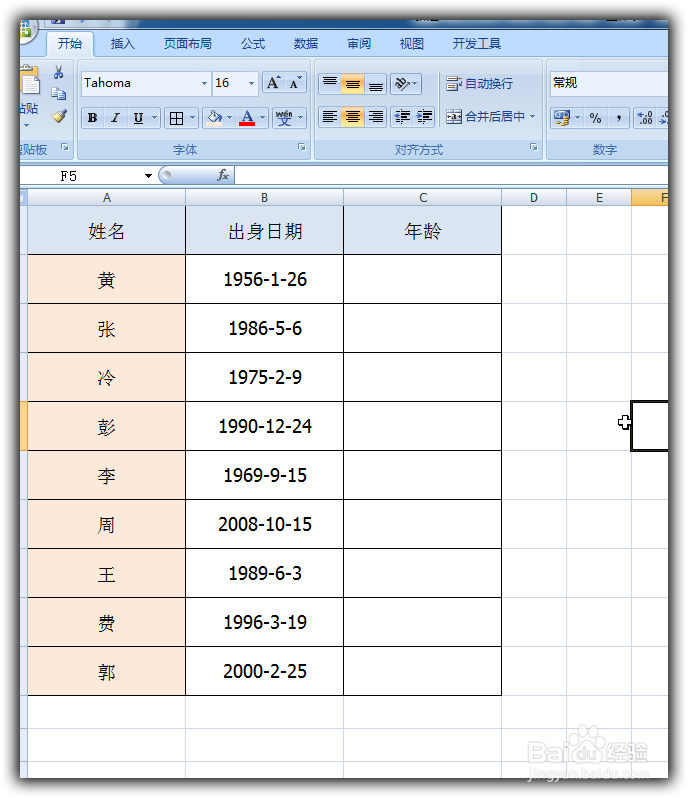The image size is (688, 798).
Task: Open 合并后居中 dropdown arrow
Action: click(533, 117)
